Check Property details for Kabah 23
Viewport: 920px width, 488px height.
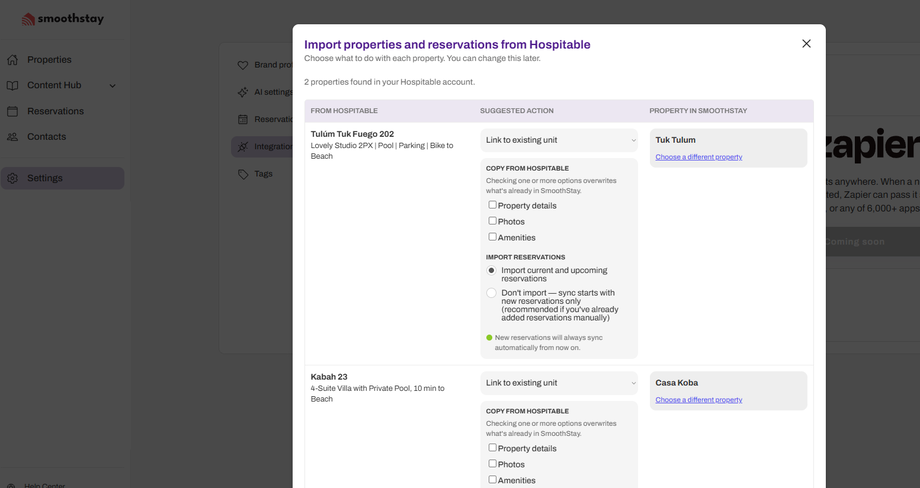[492, 448]
